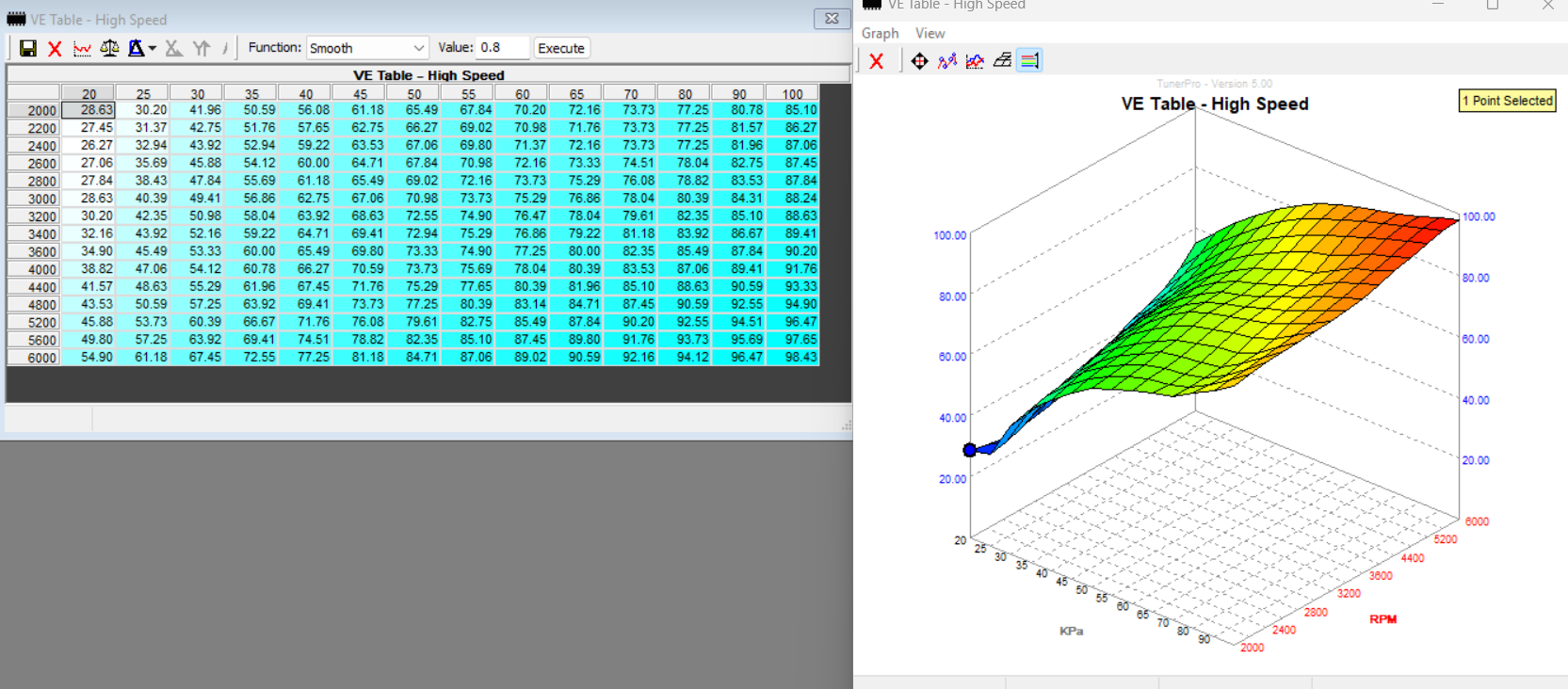Expand the arrow beside the blue triangle icon

tap(153, 48)
